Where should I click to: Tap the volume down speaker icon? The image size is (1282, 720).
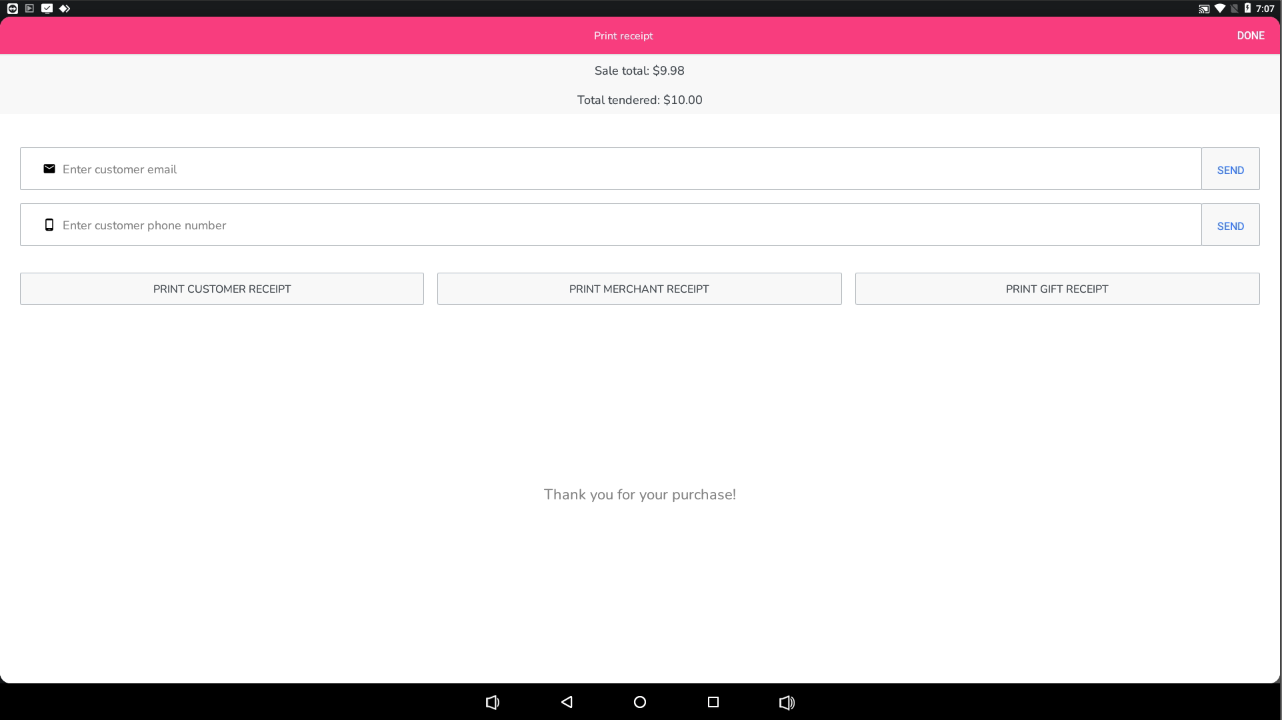(492, 702)
